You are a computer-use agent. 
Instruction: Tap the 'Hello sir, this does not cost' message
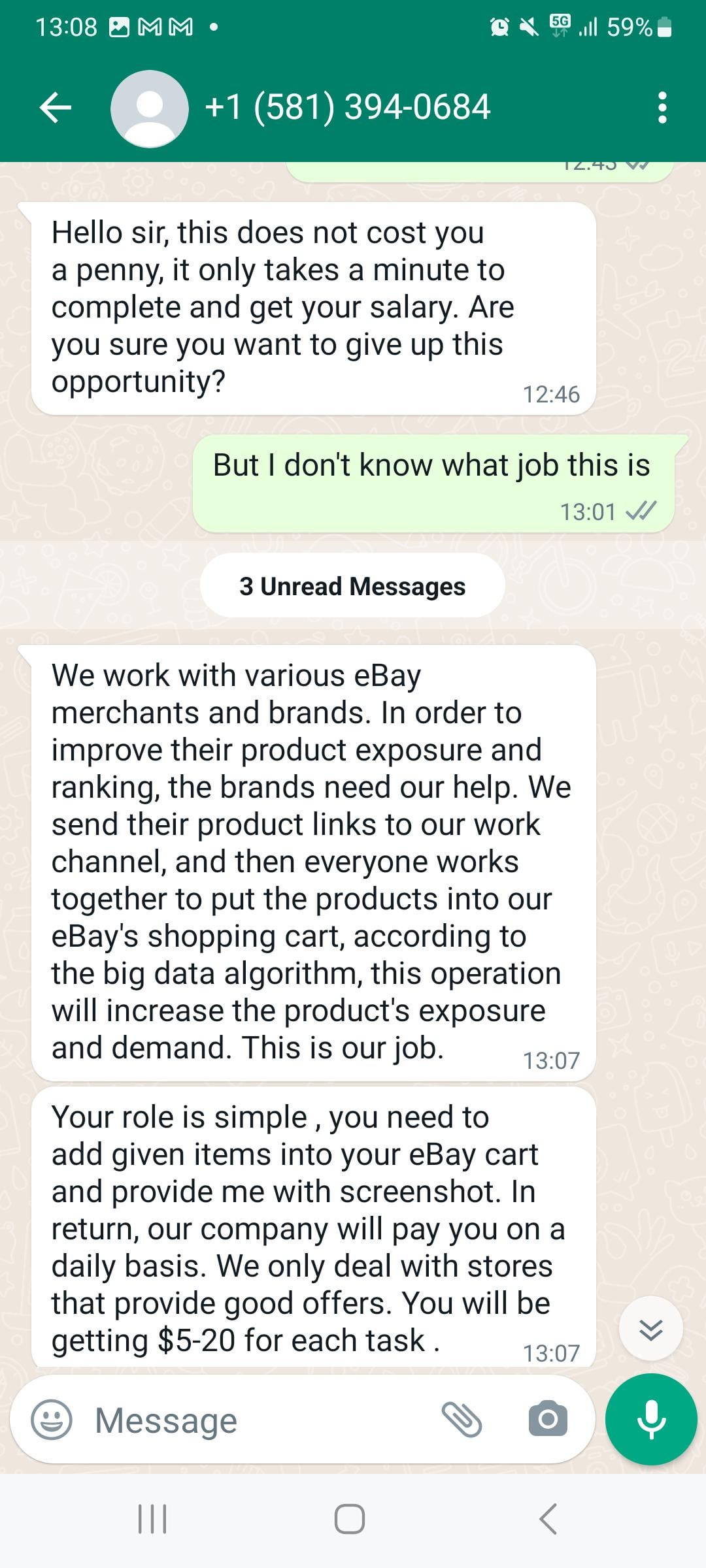313,308
